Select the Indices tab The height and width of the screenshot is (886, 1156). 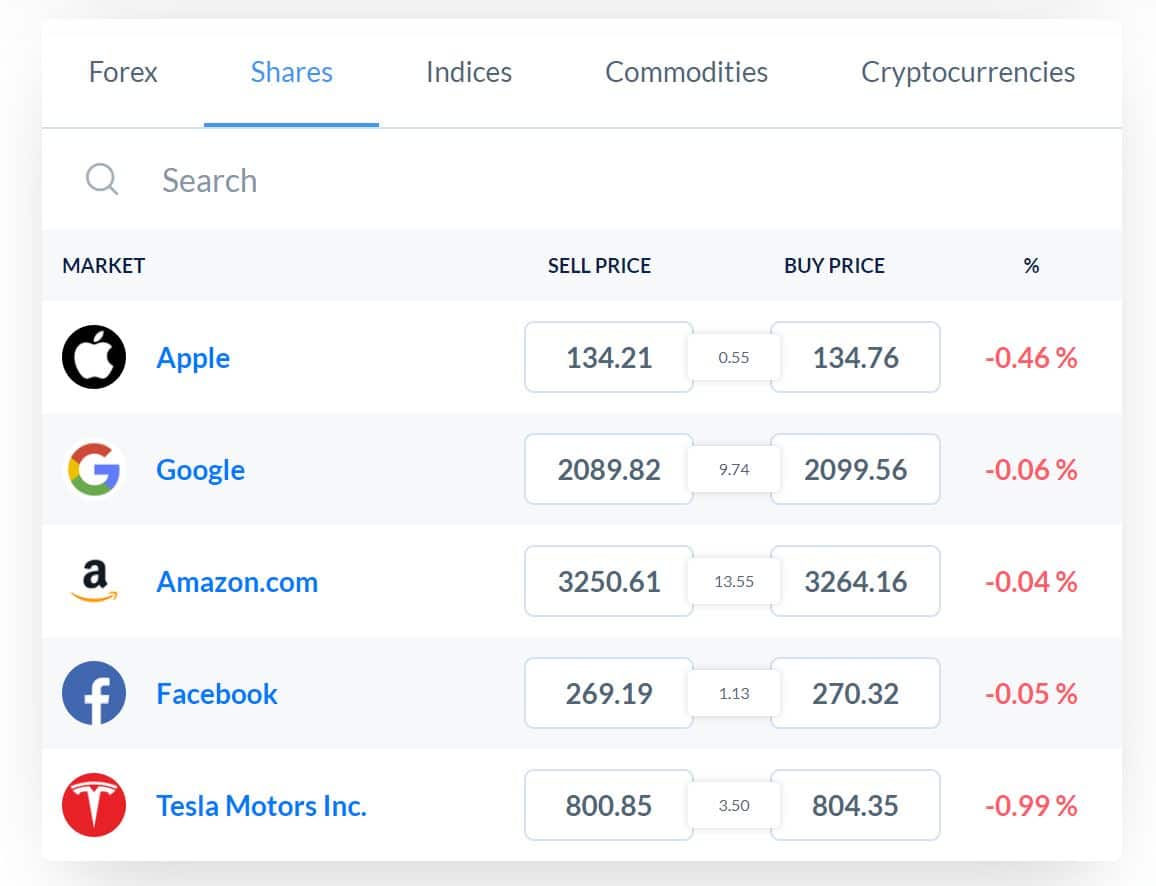tap(469, 72)
